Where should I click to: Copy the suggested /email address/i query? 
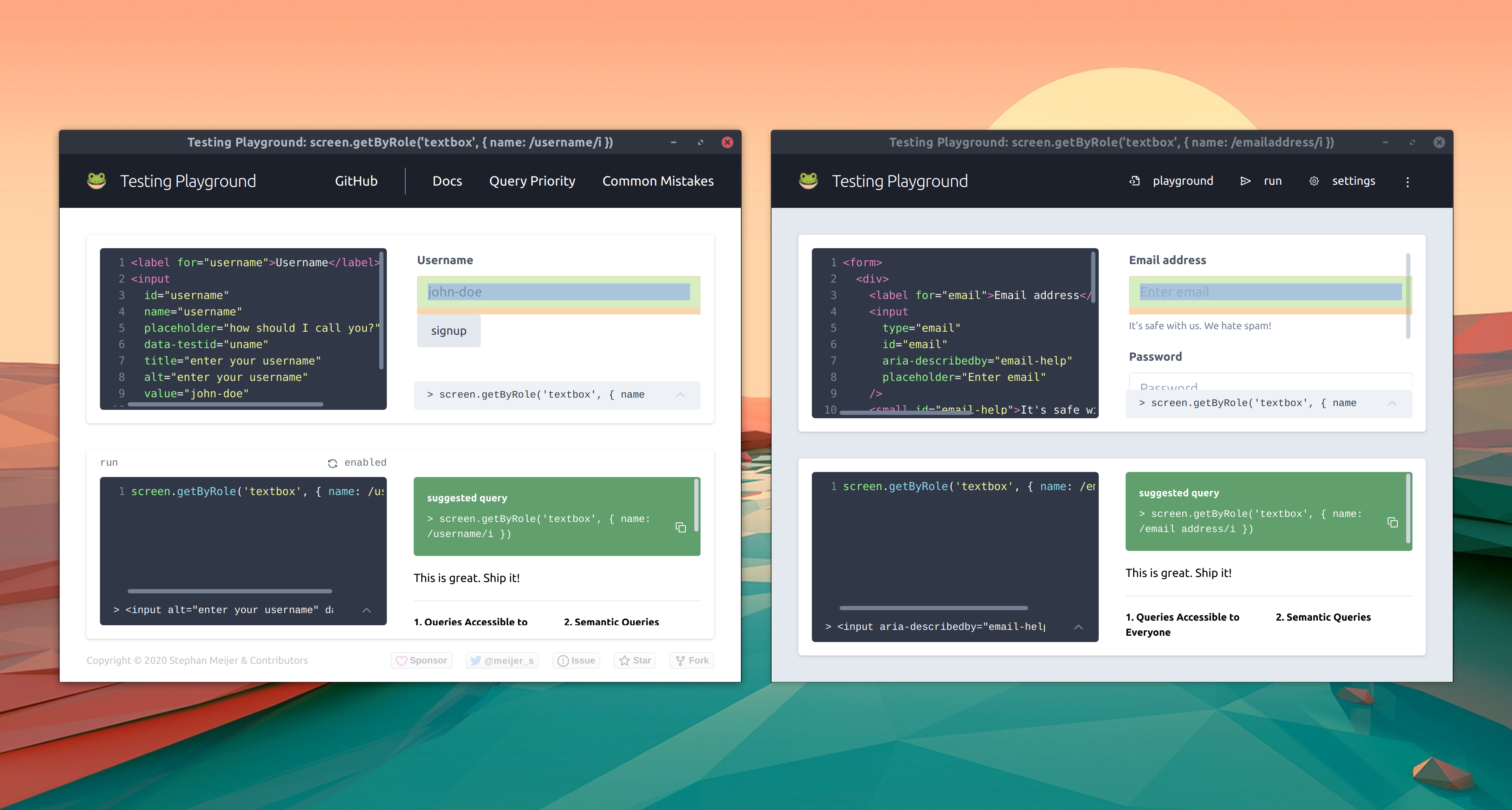(1392, 522)
